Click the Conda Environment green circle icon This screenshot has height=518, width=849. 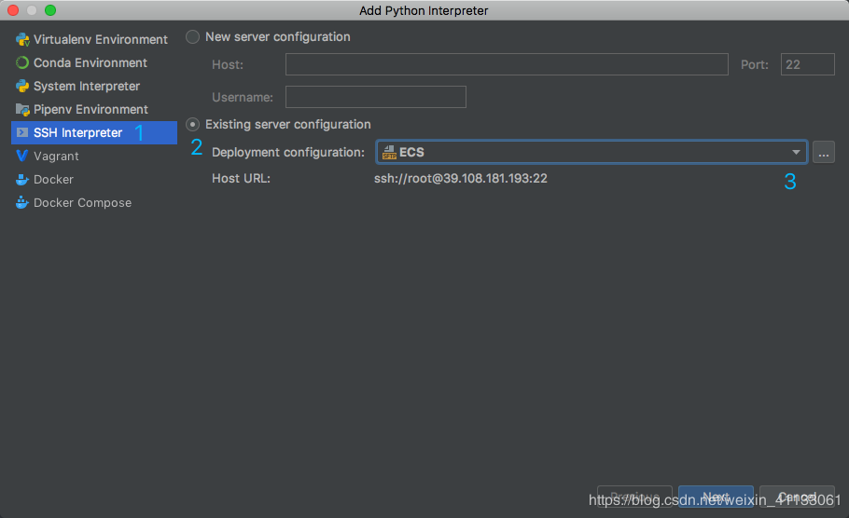point(22,63)
